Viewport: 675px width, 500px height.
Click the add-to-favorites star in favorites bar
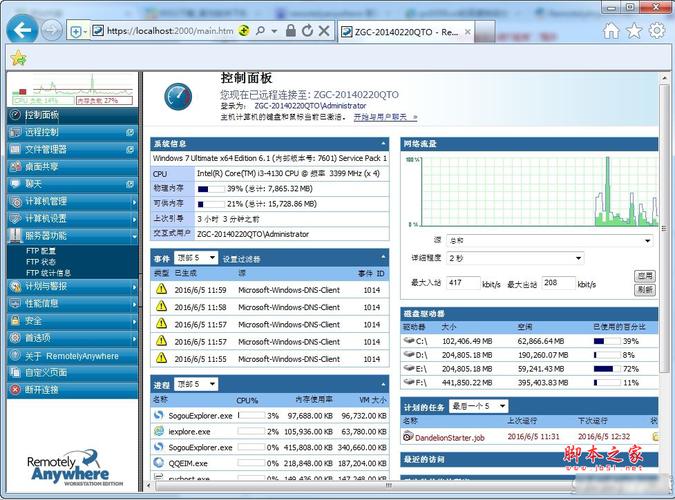(x=19, y=58)
